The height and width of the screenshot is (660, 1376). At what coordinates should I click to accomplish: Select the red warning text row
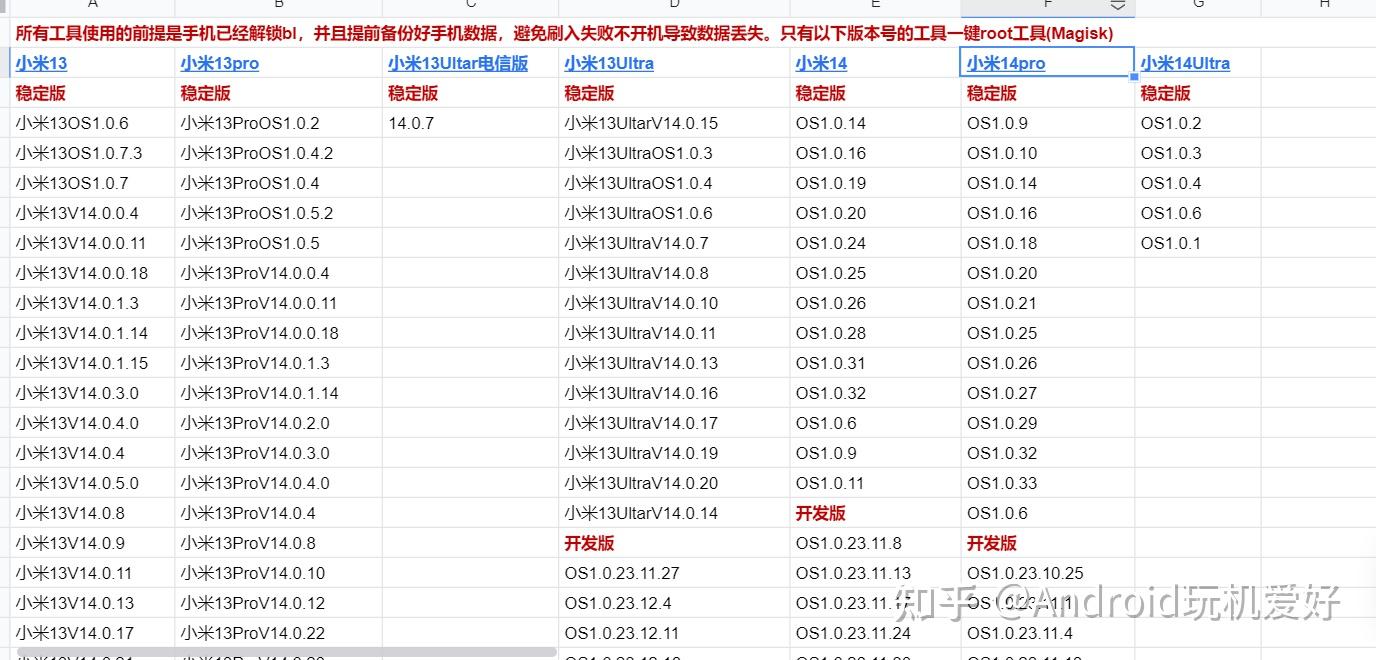click(x=564, y=33)
